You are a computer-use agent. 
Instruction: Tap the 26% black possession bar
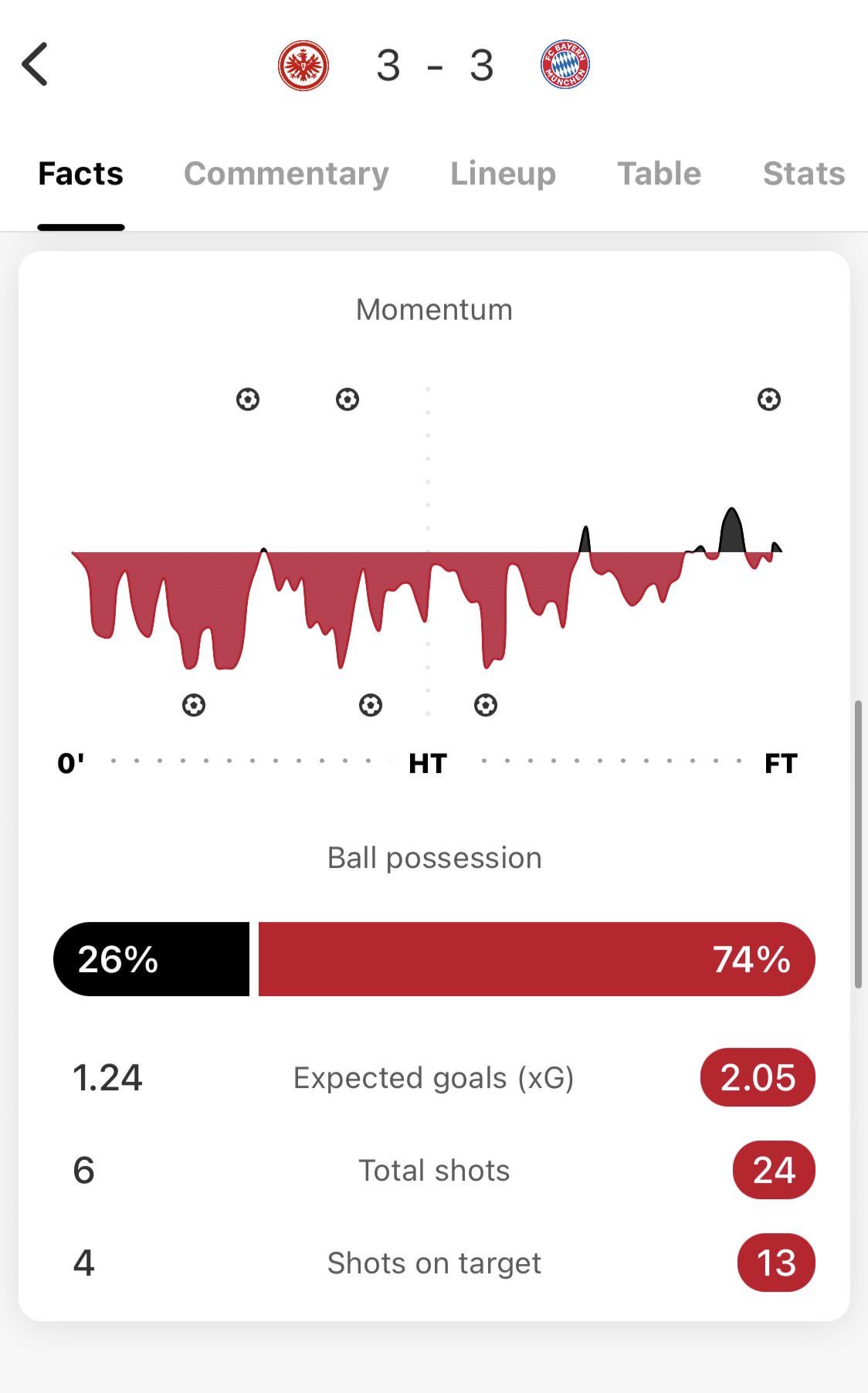click(x=151, y=959)
